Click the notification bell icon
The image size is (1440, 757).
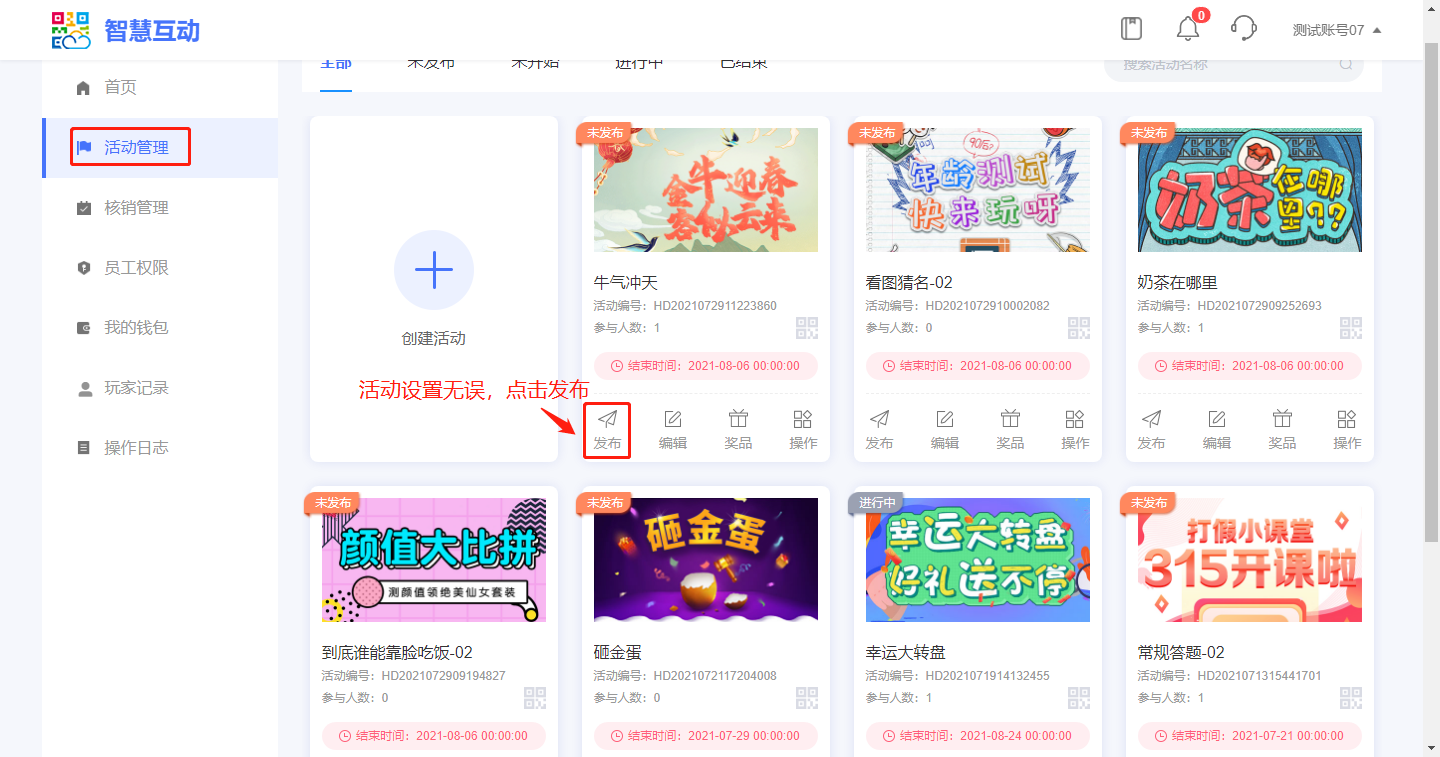click(1187, 29)
